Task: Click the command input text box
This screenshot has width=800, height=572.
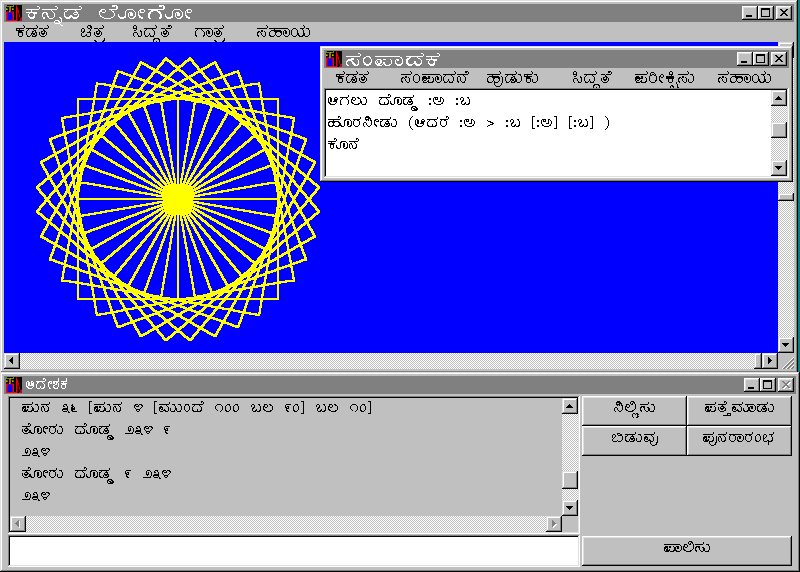Action: pyautogui.click(x=293, y=550)
